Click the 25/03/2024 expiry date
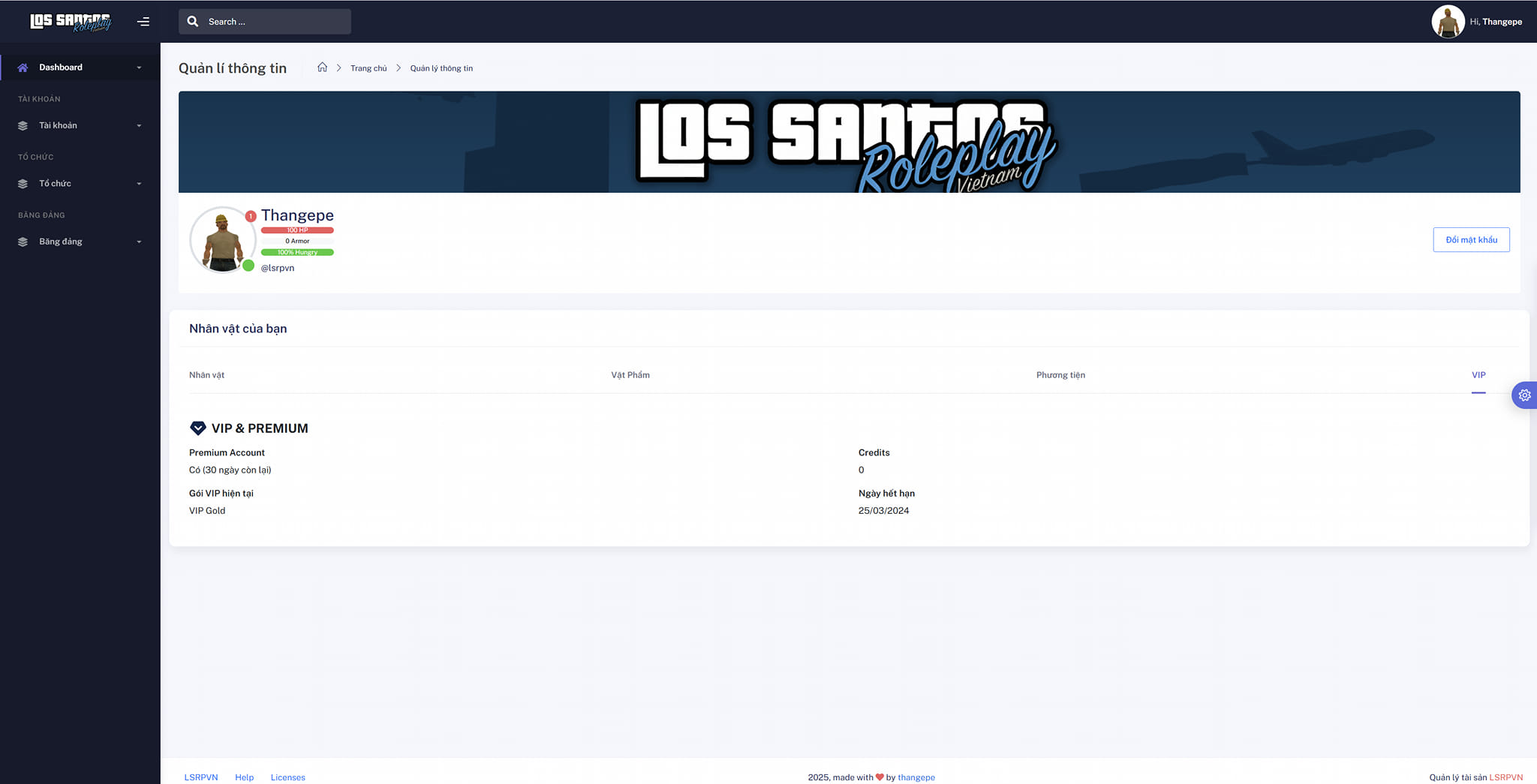The width and height of the screenshot is (1537, 784). point(883,511)
